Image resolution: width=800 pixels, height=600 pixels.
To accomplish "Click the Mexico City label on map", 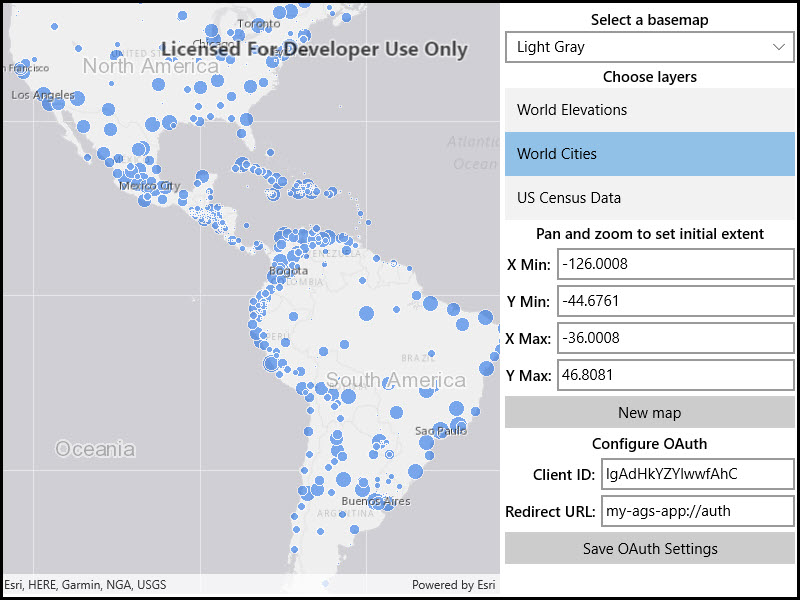I will pyautogui.click(x=149, y=186).
